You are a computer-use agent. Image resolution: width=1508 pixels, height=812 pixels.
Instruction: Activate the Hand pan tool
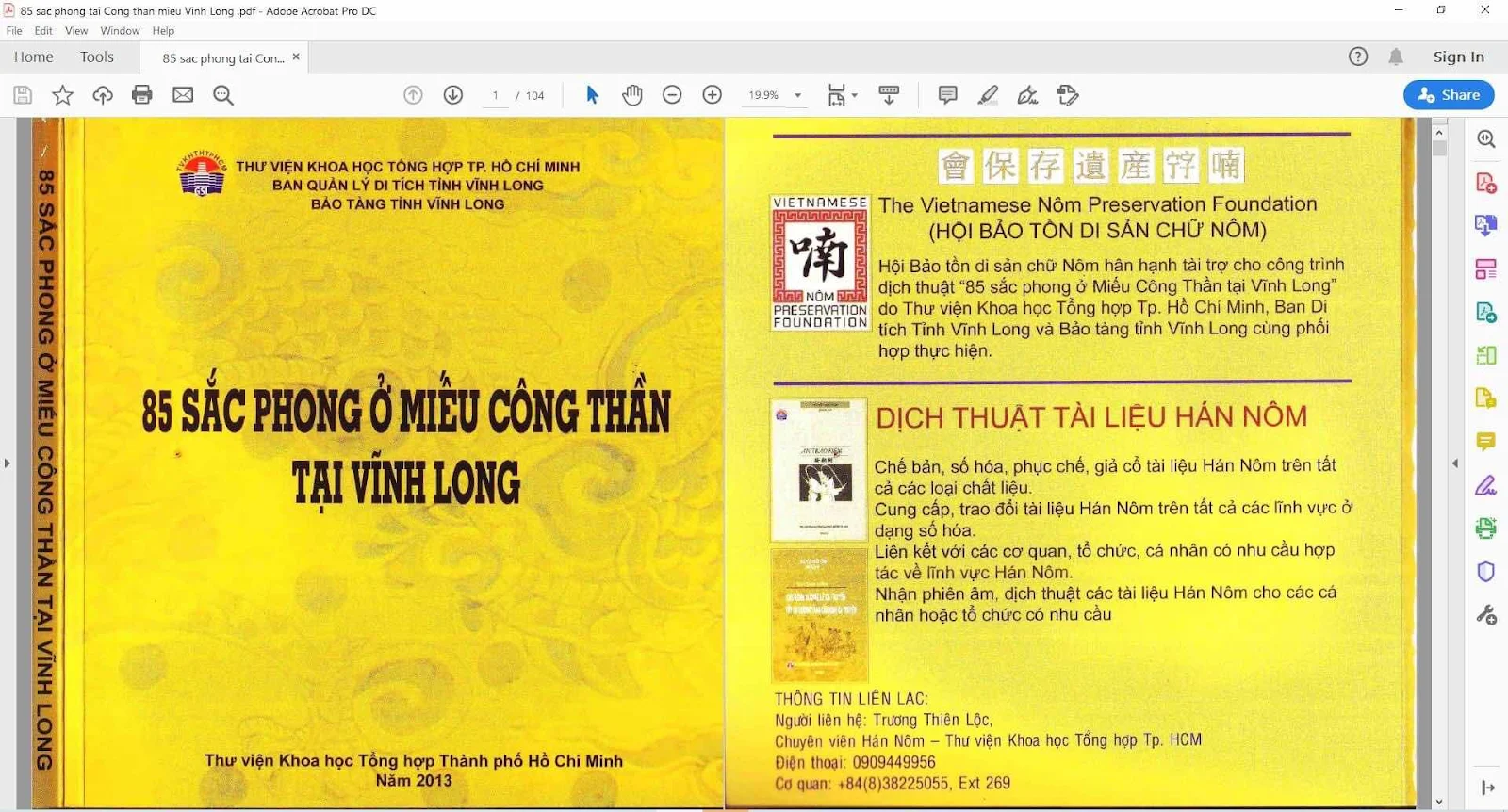click(x=632, y=95)
